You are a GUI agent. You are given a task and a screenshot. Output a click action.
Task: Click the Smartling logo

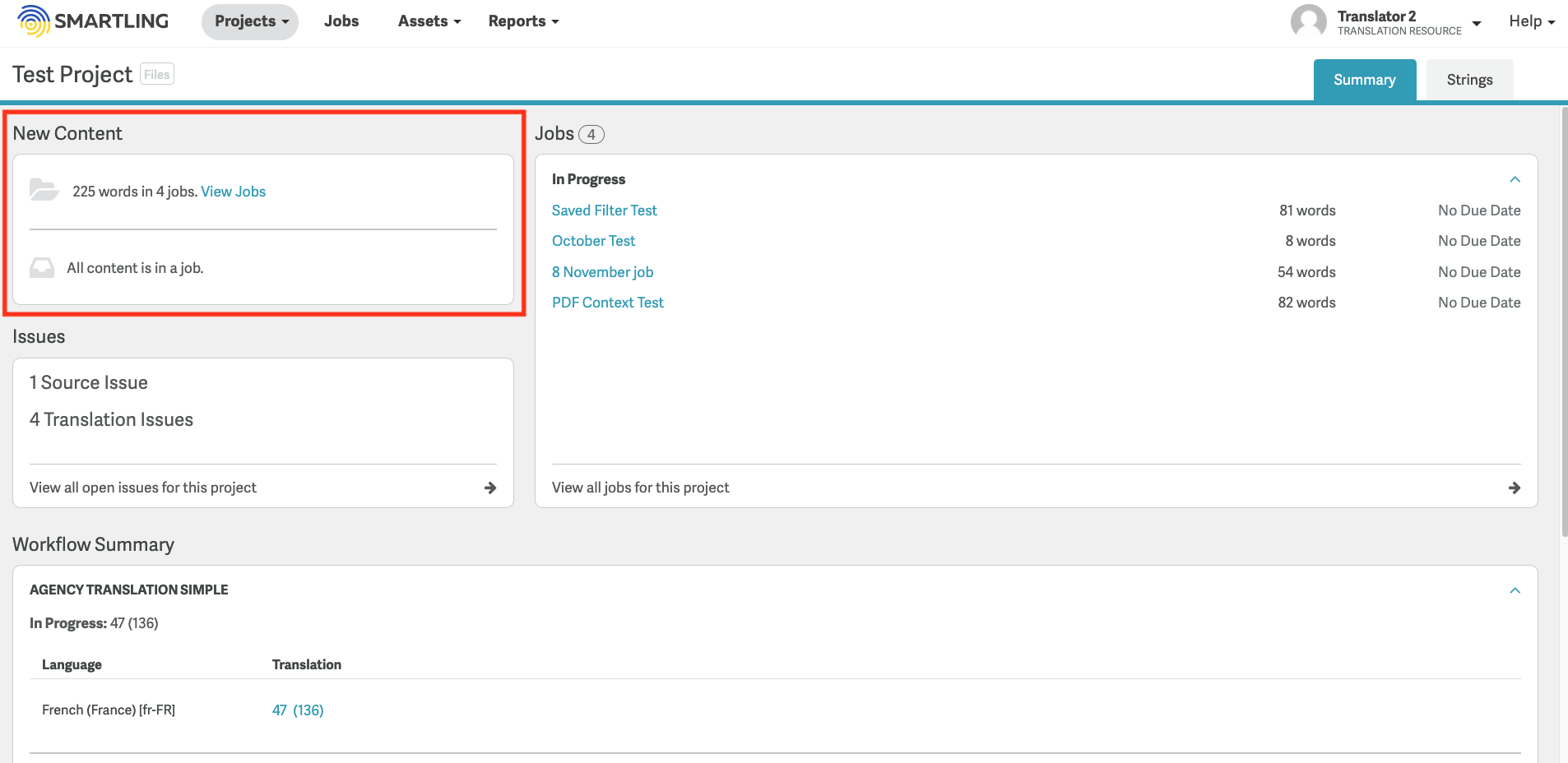[x=93, y=21]
